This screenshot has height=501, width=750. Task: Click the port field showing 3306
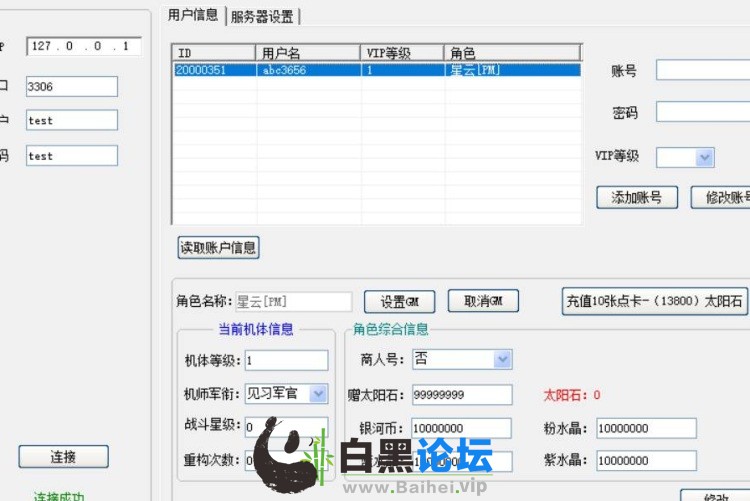72,87
